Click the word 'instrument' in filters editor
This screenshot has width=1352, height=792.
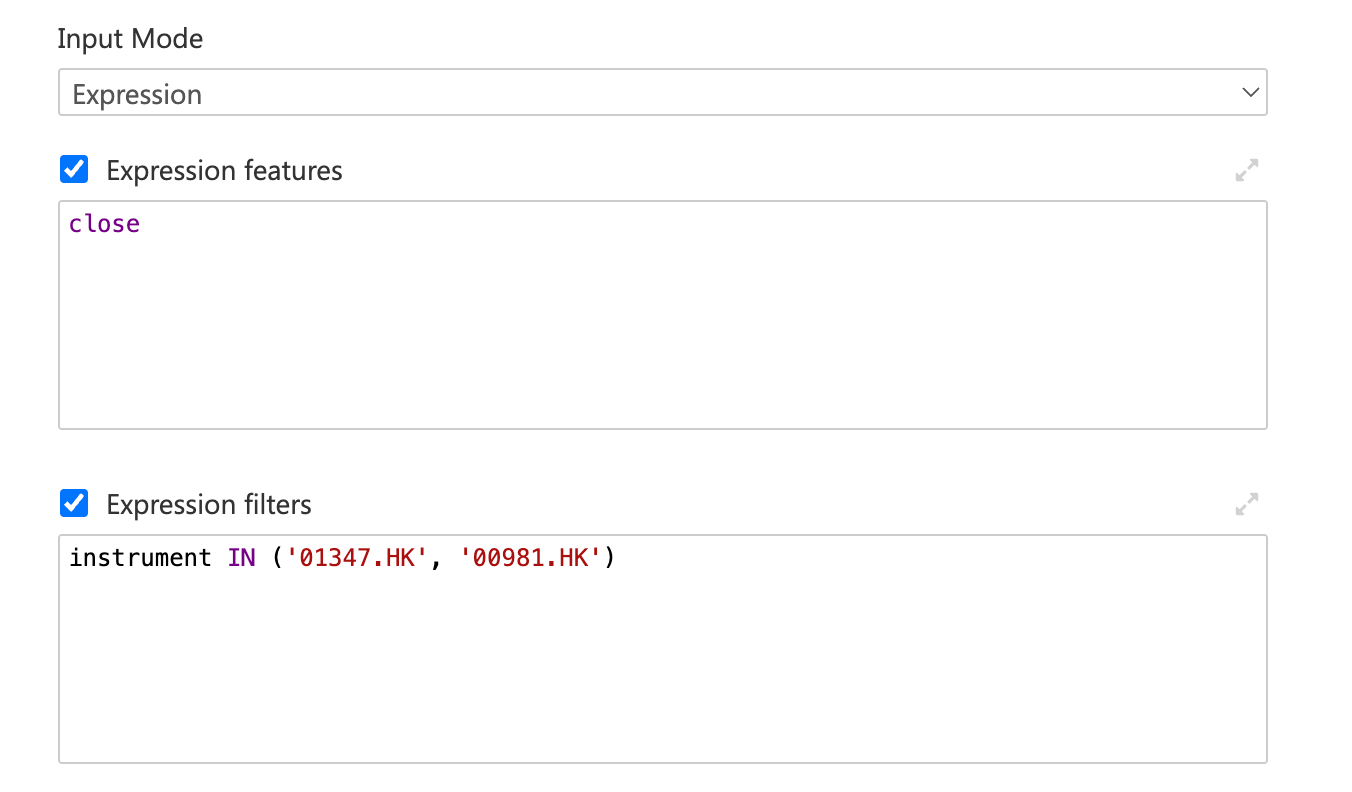coord(140,558)
